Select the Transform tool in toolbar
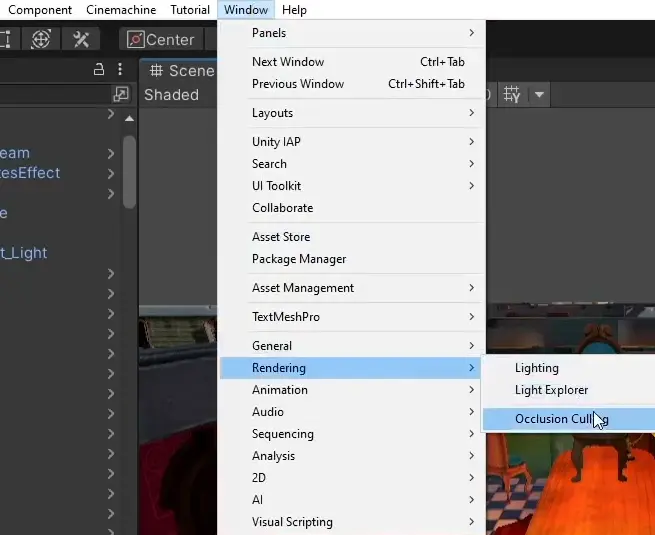The height and width of the screenshot is (535, 655). (x=41, y=39)
